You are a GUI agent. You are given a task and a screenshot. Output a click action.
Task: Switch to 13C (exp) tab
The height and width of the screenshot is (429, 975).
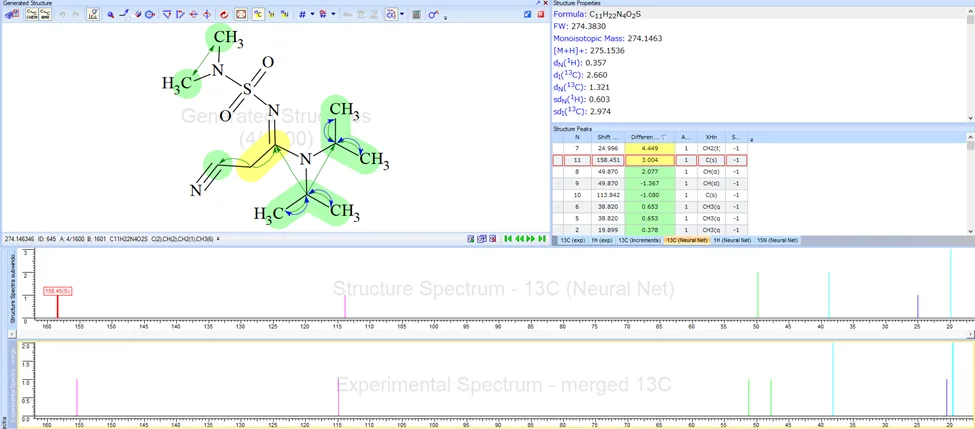point(571,239)
